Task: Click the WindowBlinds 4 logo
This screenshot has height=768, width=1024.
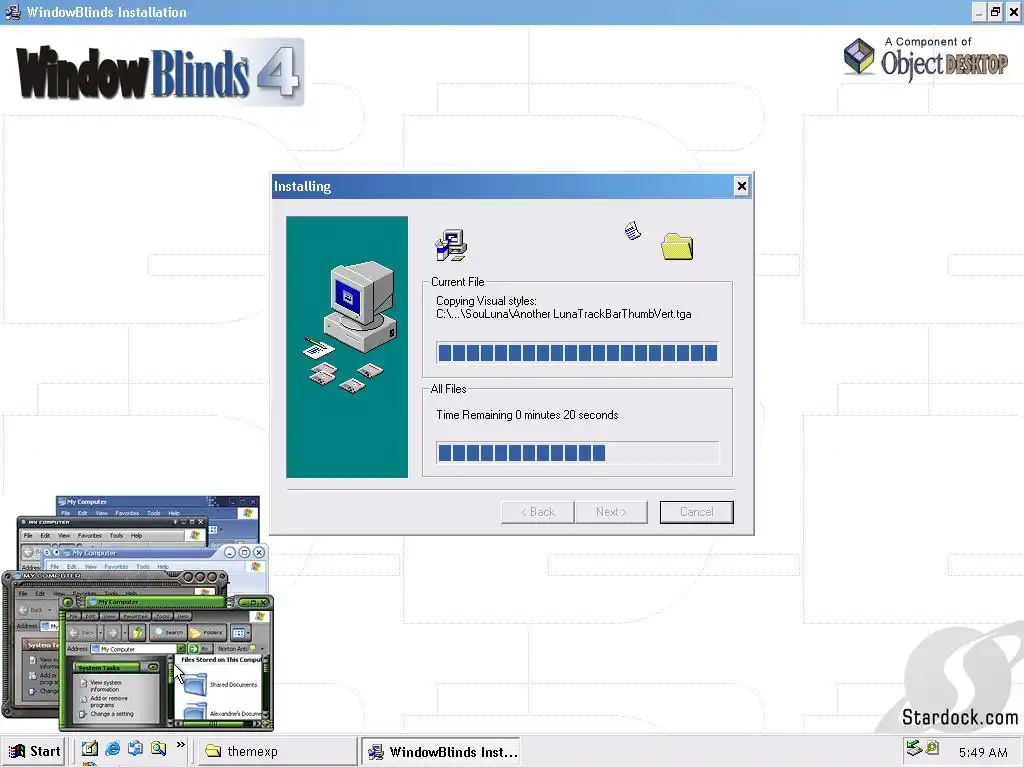Action: pyautogui.click(x=160, y=72)
